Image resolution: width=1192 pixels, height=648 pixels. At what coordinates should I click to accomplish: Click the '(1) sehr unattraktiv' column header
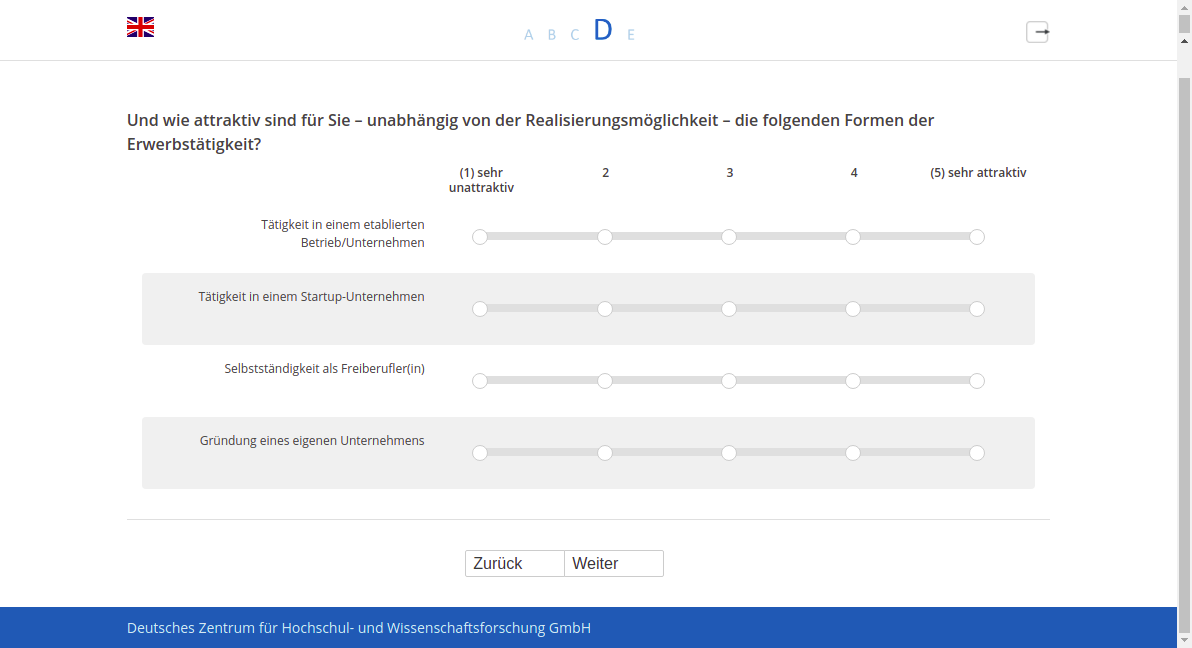(481, 180)
